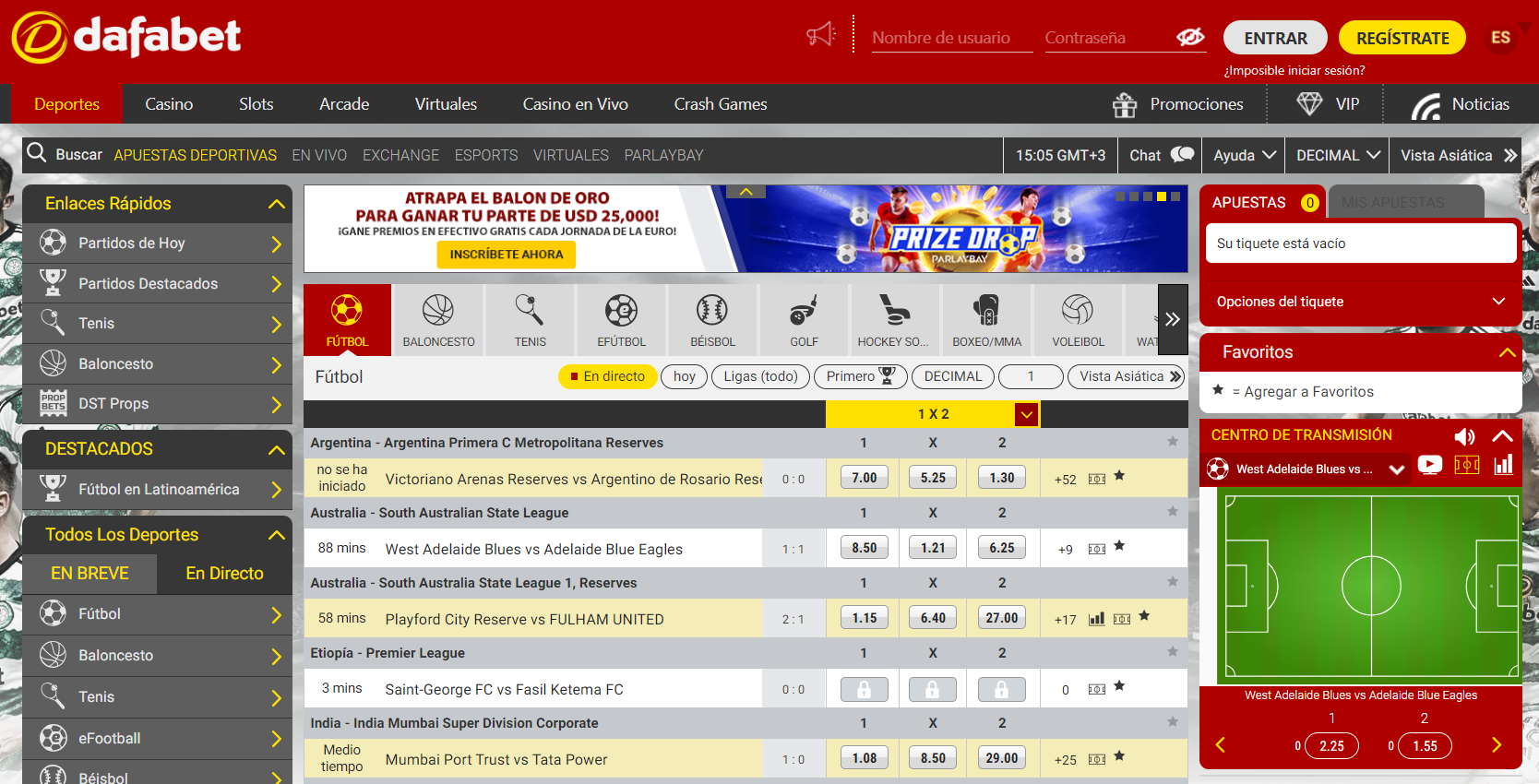The width and height of the screenshot is (1539, 784).
Task: Favorite Argentina Primera C league star
Action: click(x=1173, y=442)
